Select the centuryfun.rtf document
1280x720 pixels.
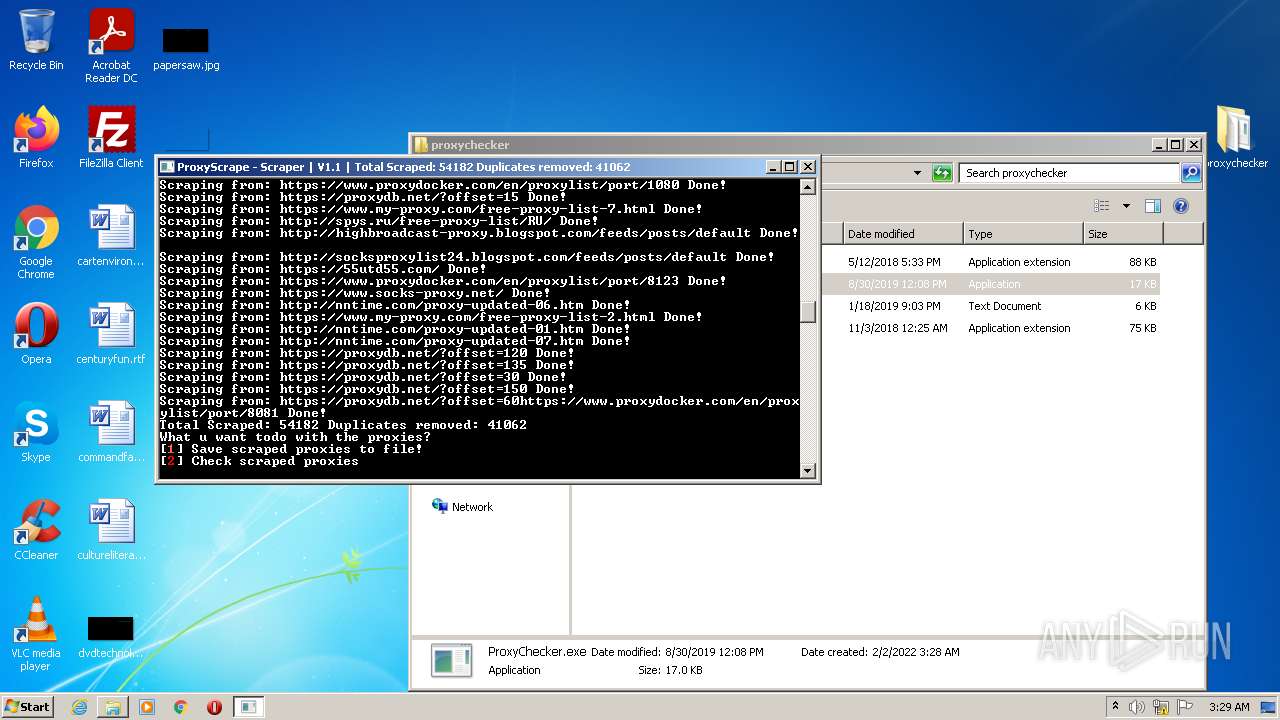(111, 334)
